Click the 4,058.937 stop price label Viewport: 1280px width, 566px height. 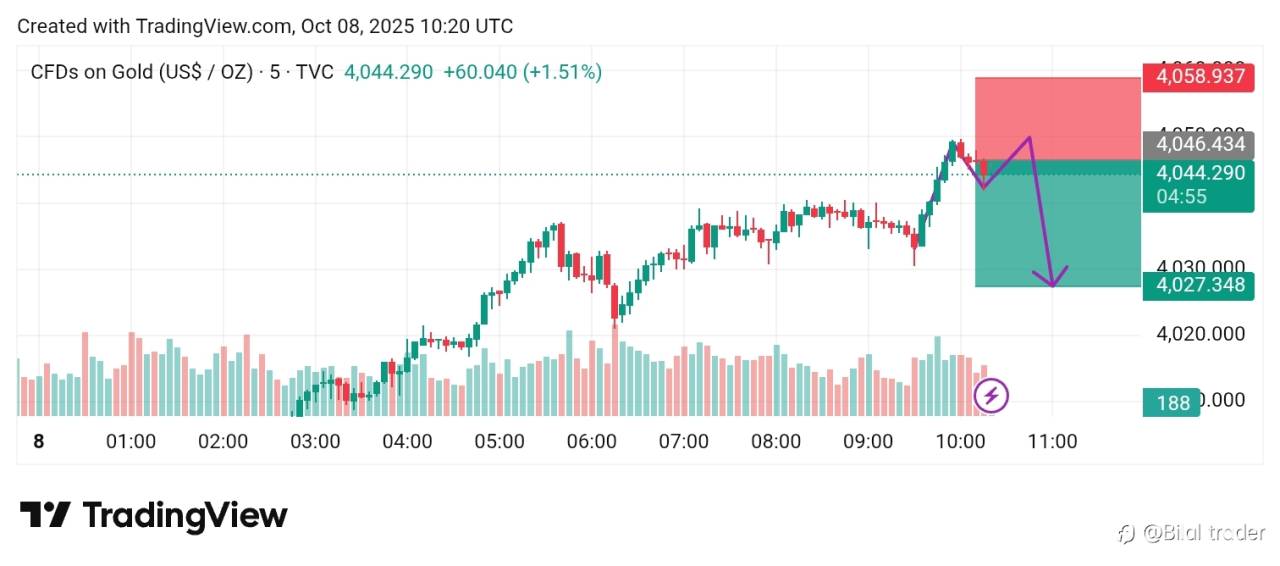(1199, 76)
